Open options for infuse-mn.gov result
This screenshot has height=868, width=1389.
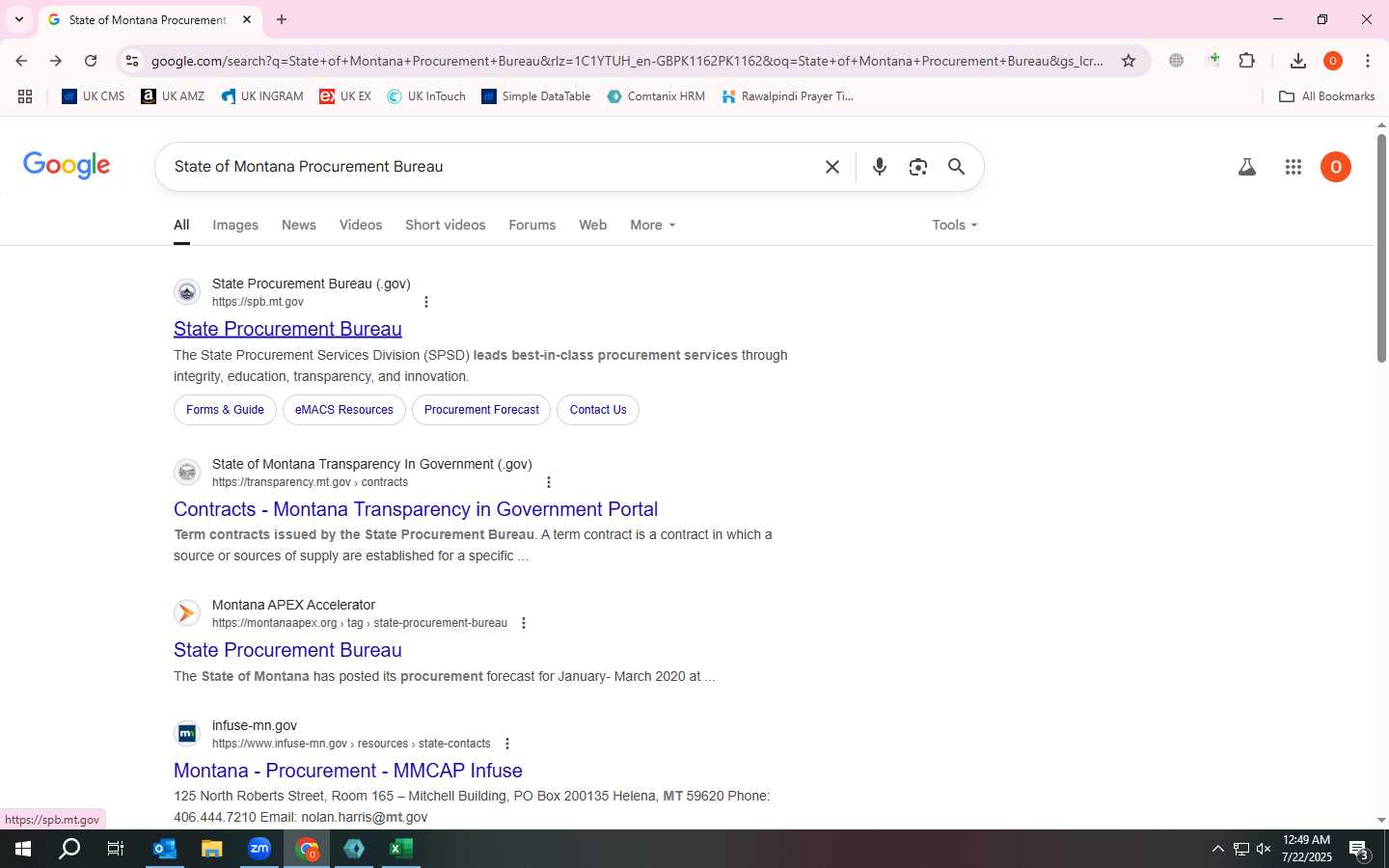(507, 744)
